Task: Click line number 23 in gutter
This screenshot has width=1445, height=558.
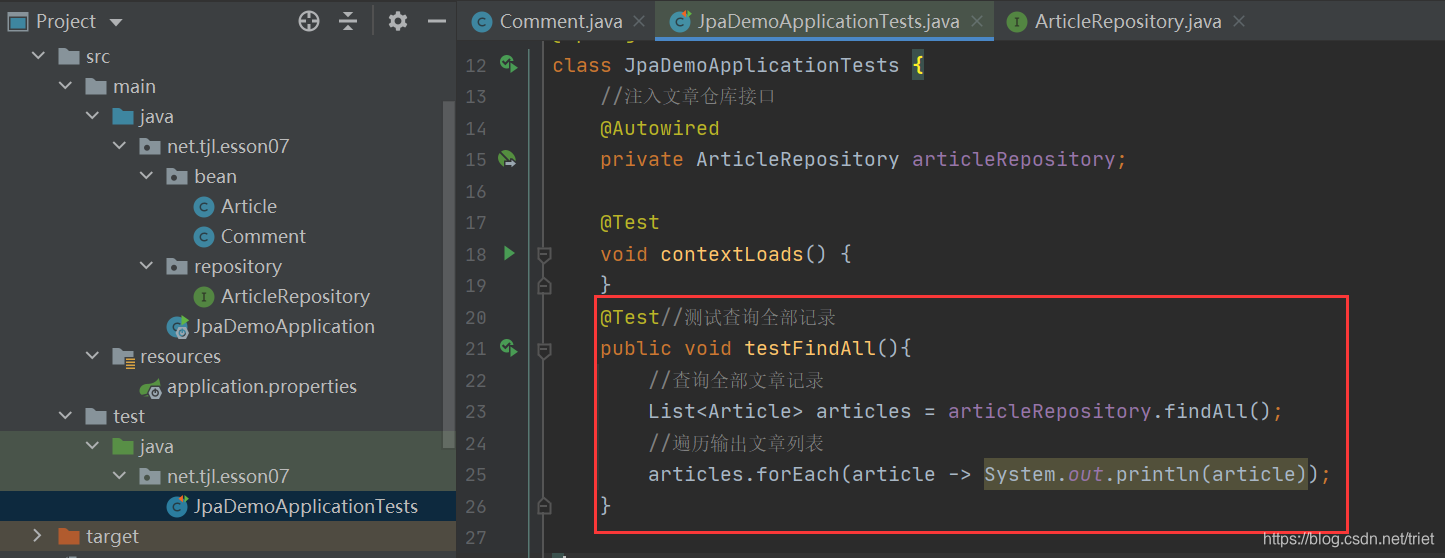Action: tap(476, 411)
